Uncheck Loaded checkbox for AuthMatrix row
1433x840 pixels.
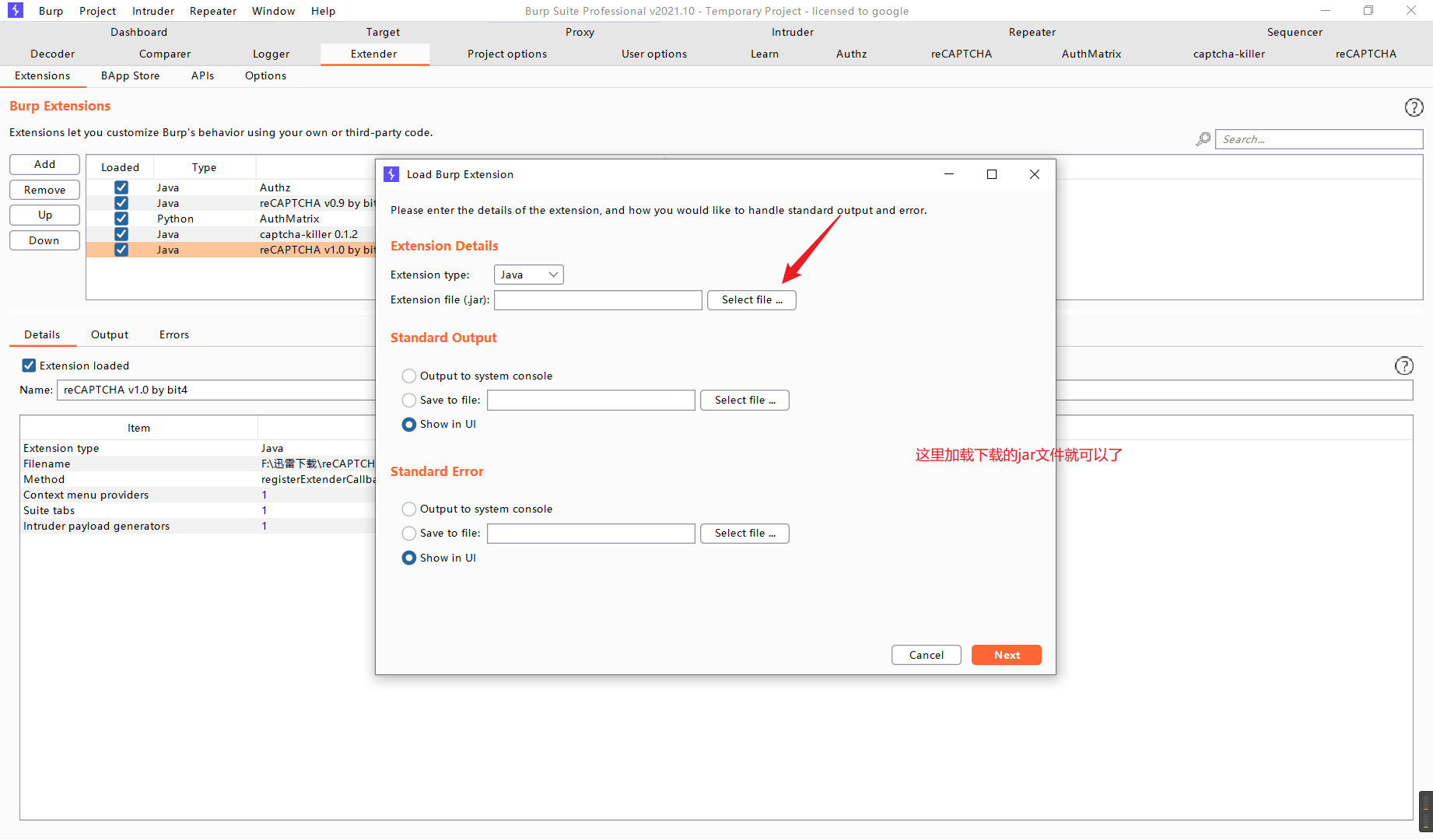pyautogui.click(x=121, y=219)
